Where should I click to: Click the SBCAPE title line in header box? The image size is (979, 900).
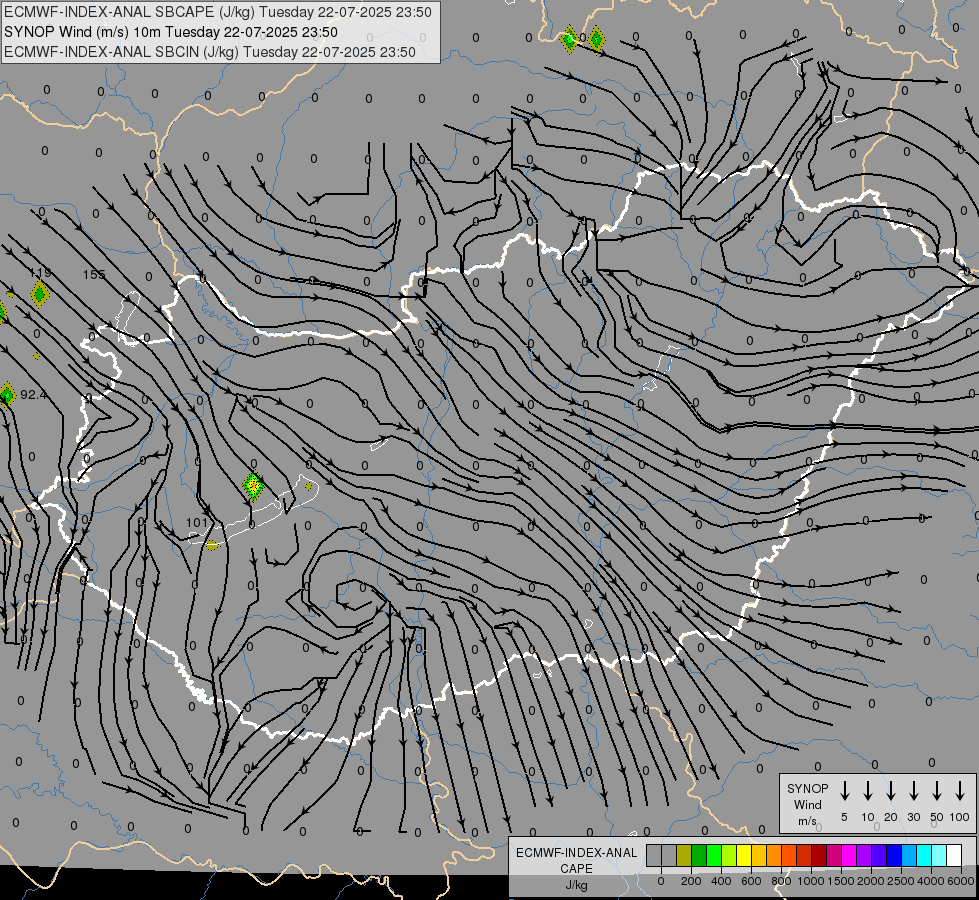[218, 12]
